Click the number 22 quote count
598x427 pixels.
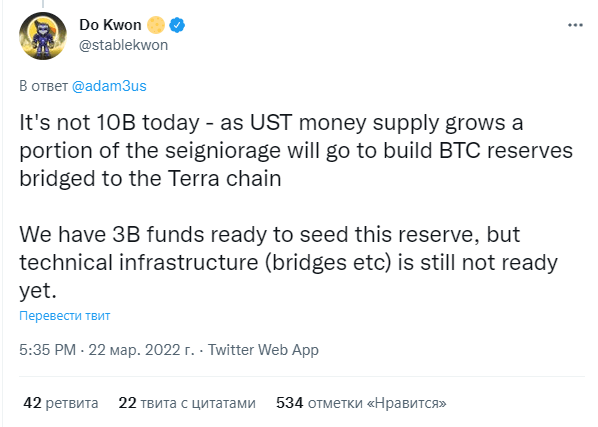(127, 403)
